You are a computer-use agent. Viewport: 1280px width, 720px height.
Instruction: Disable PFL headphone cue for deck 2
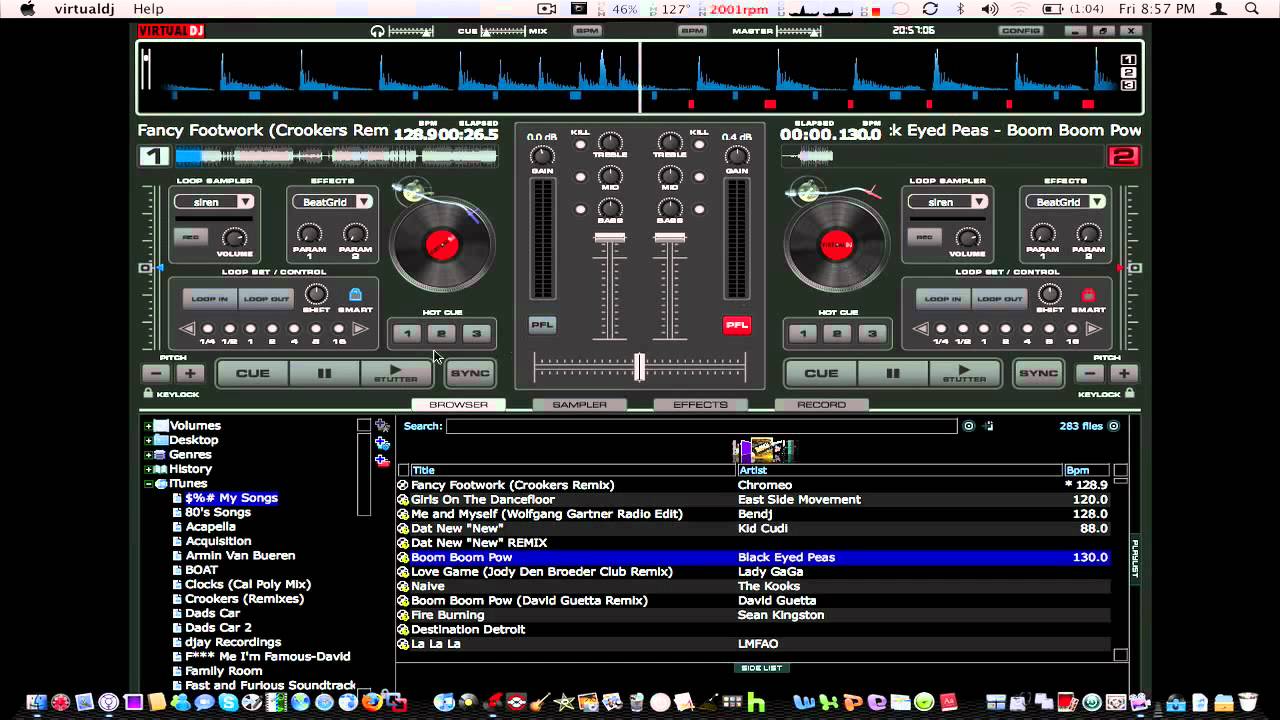[x=737, y=325]
